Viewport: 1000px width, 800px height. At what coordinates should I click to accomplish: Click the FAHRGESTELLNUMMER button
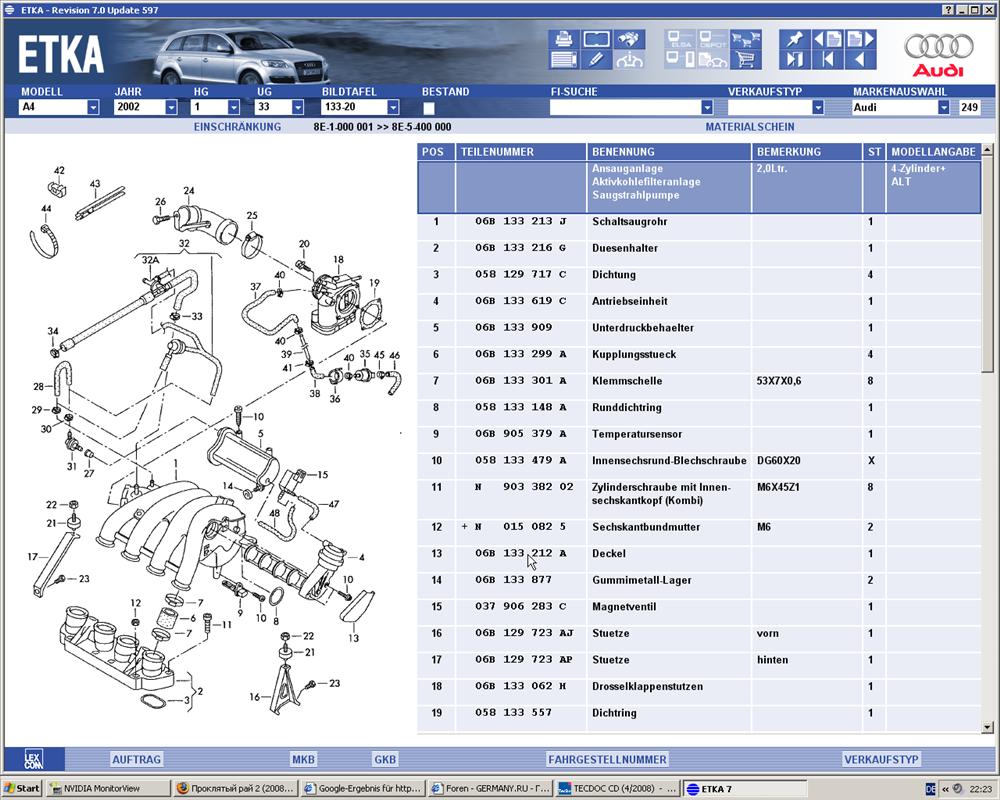coord(607,759)
